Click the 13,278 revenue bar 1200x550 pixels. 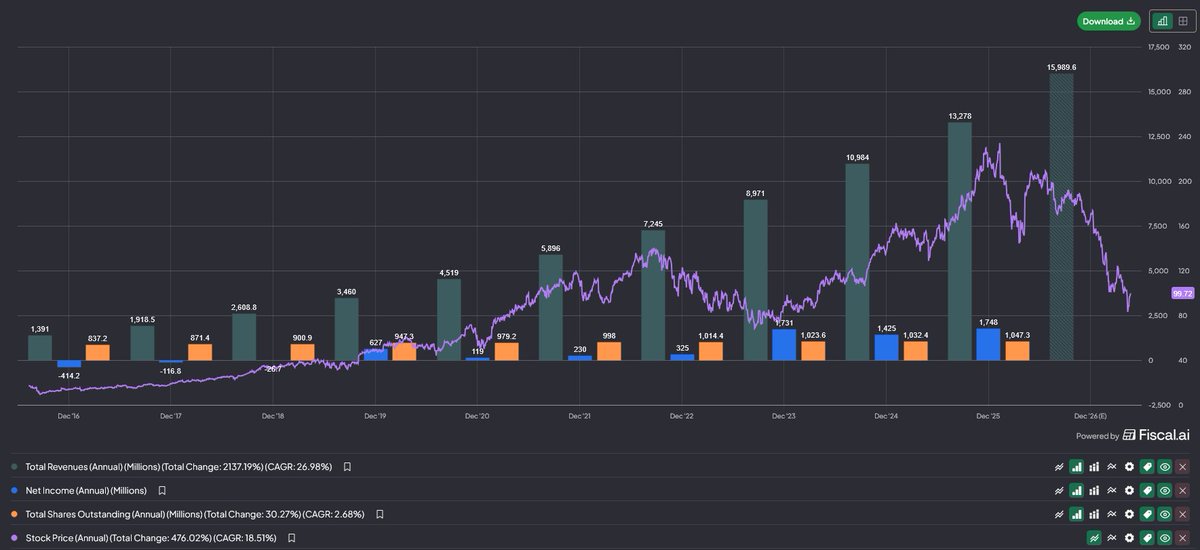pos(959,241)
